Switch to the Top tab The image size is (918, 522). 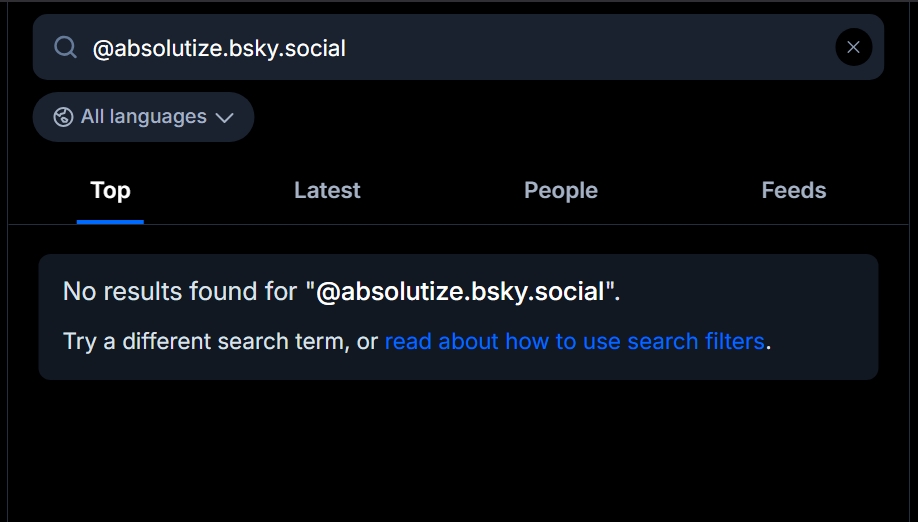tap(110, 190)
